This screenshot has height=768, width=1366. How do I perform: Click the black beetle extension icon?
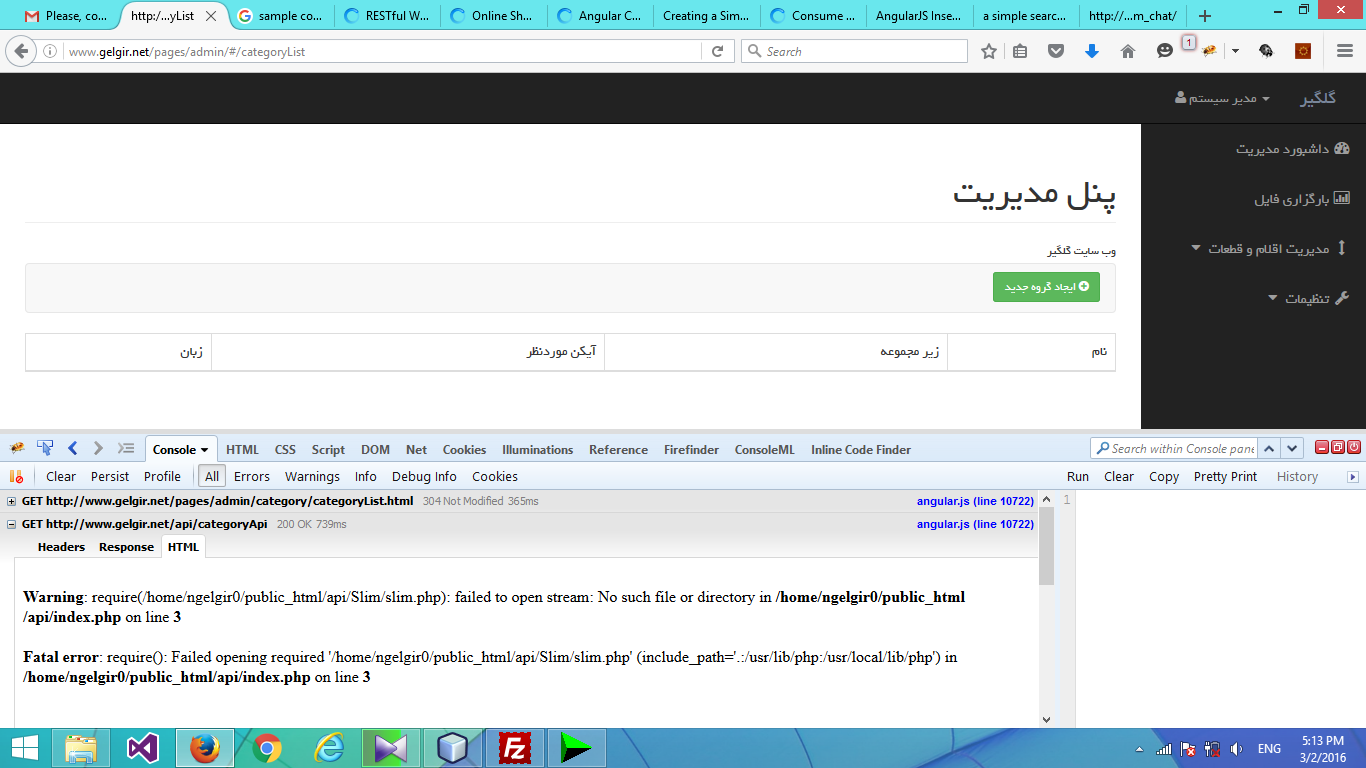pyautogui.click(x=1266, y=51)
